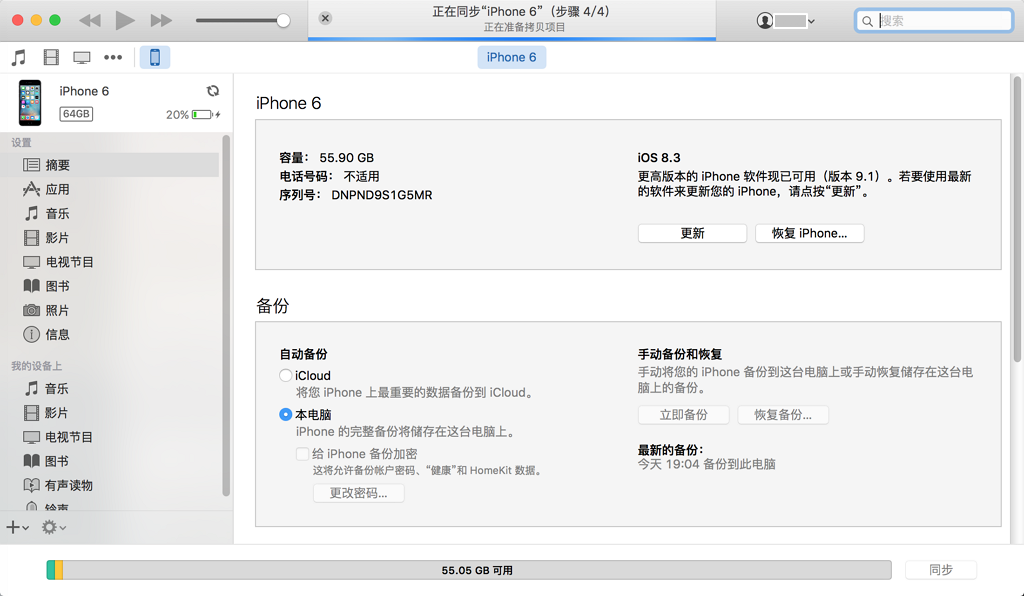Select the iPhone 6 tab pill
Viewport: 1024px width, 596px height.
(x=511, y=57)
